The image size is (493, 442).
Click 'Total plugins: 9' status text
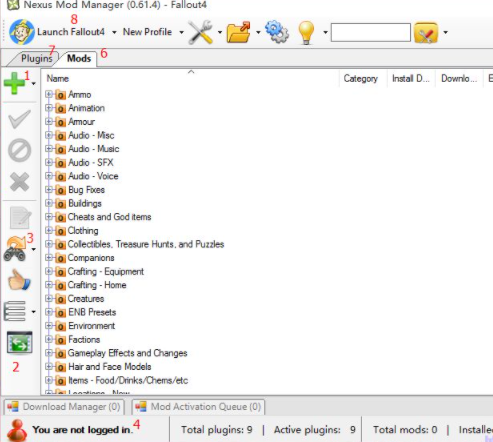pyautogui.click(x=217, y=430)
